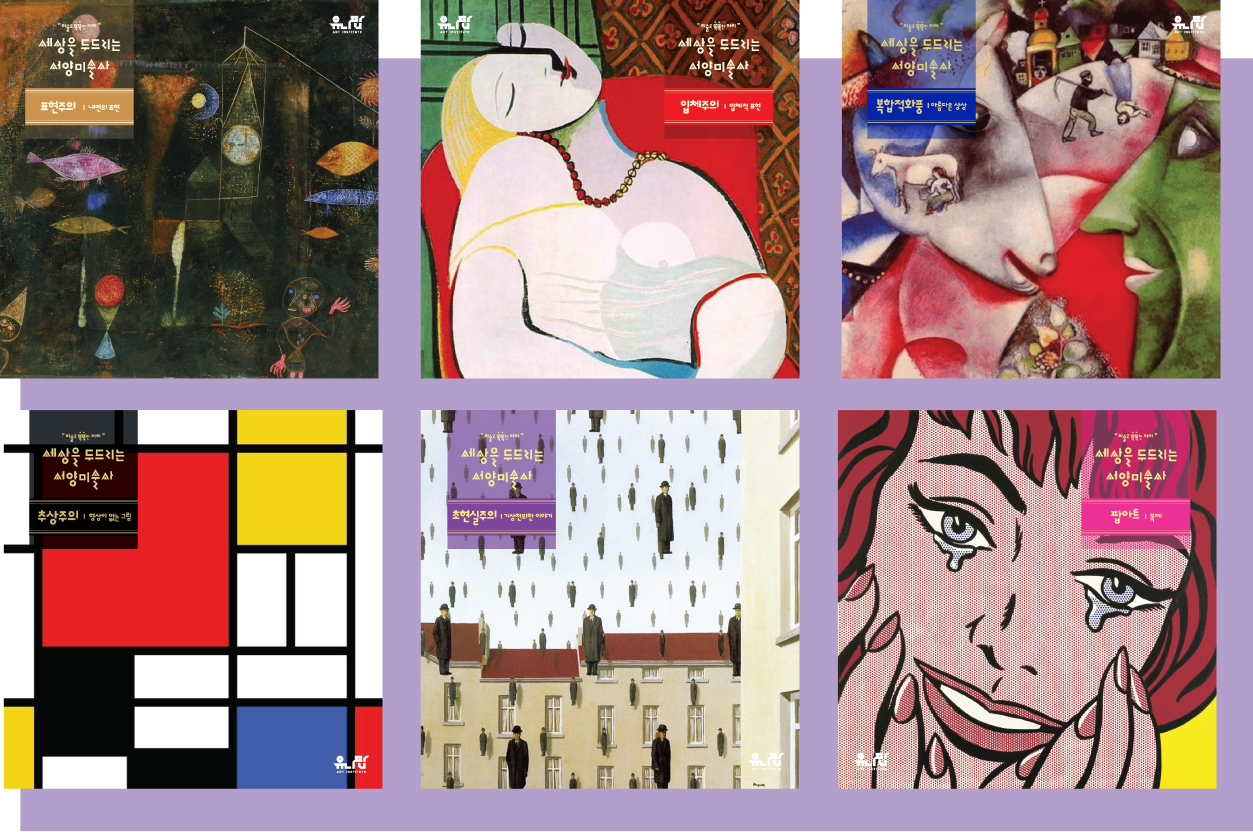Select the purple 초현실주의 label banner

click(x=501, y=516)
